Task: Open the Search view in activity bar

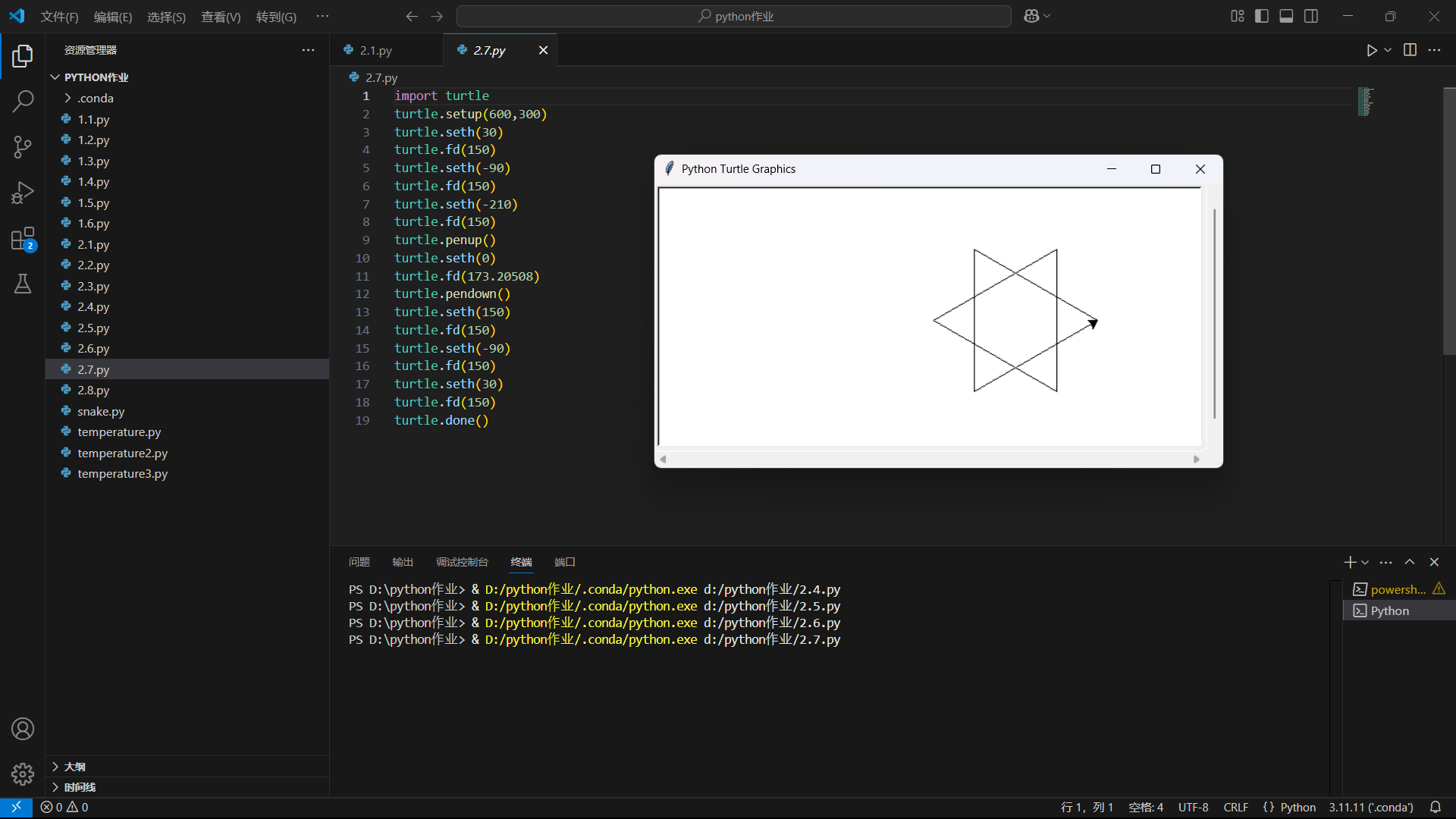Action: point(23,101)
